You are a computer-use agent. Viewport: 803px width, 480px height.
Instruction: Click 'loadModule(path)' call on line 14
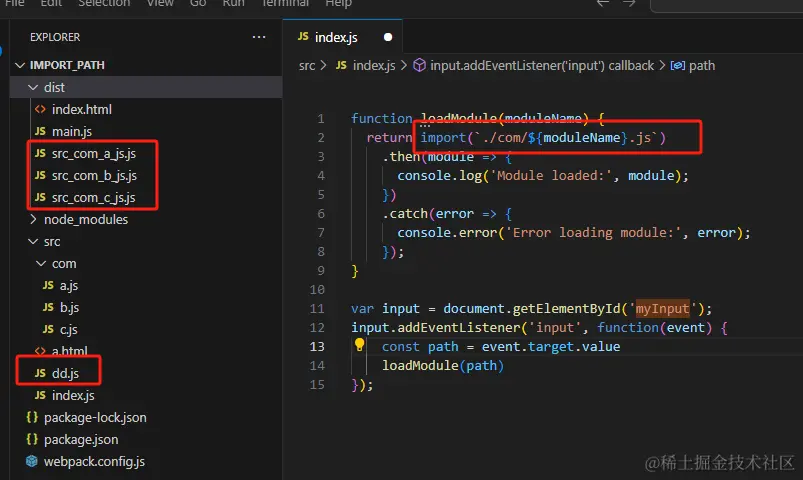[x=443, y=366]
